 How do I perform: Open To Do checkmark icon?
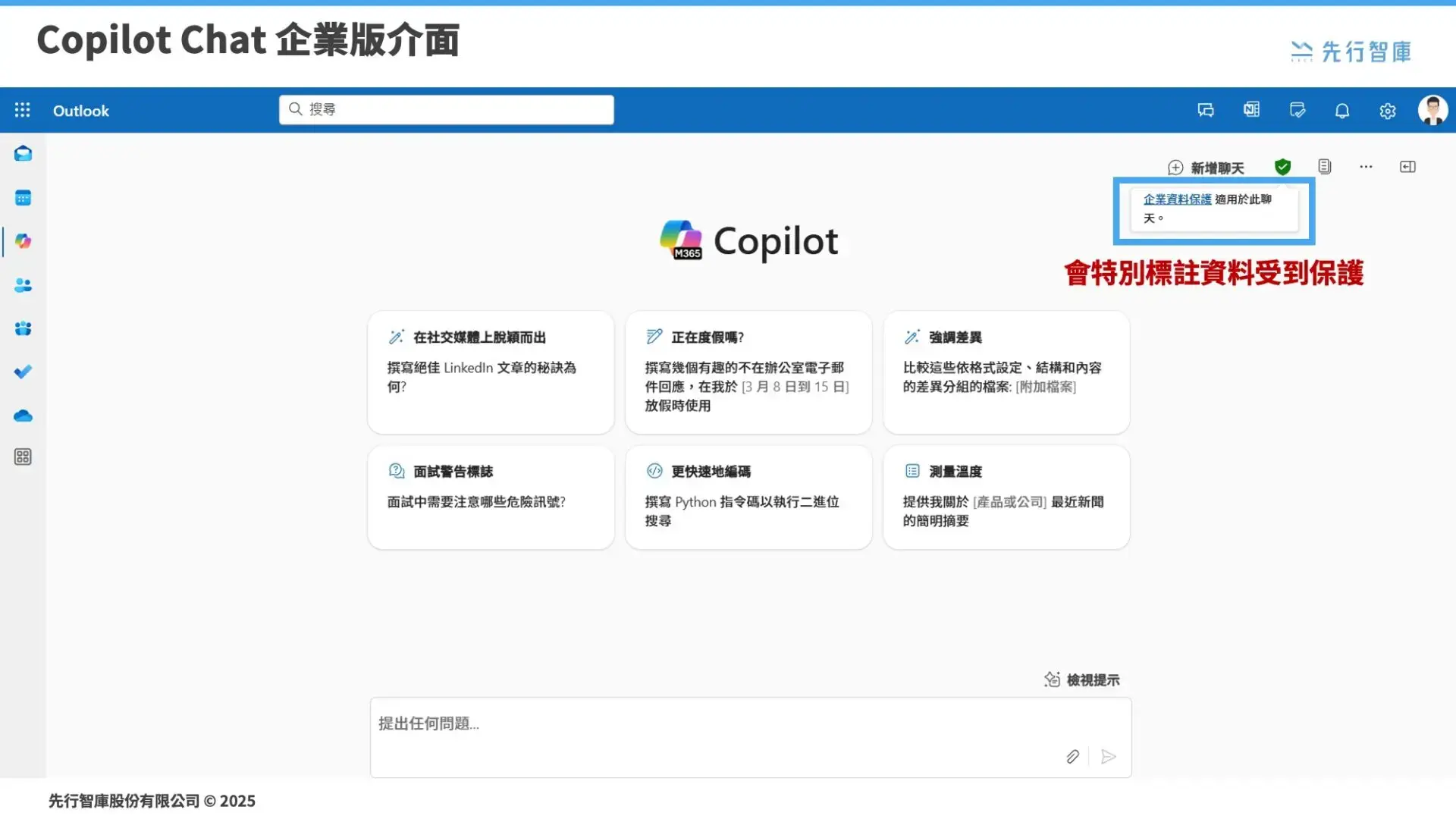tap(23, 372)
